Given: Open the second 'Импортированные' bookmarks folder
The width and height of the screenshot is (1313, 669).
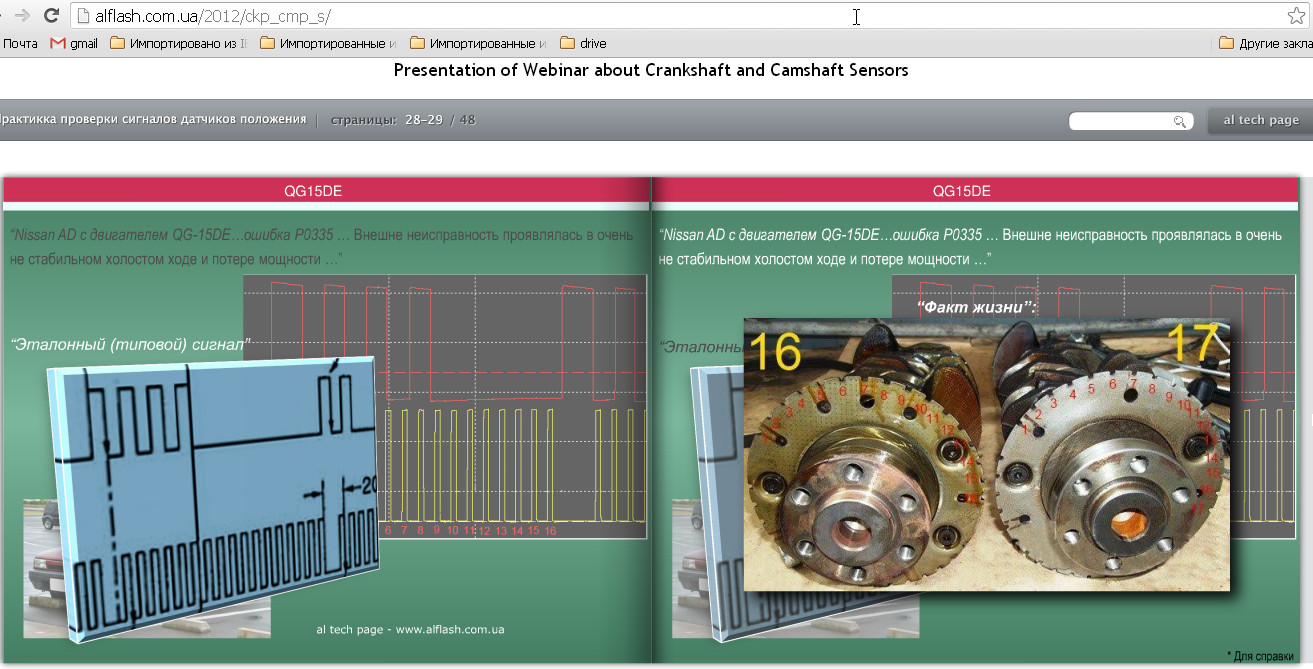Looking at the screenshot, I should pyautogui.click(x=328, y=43).
